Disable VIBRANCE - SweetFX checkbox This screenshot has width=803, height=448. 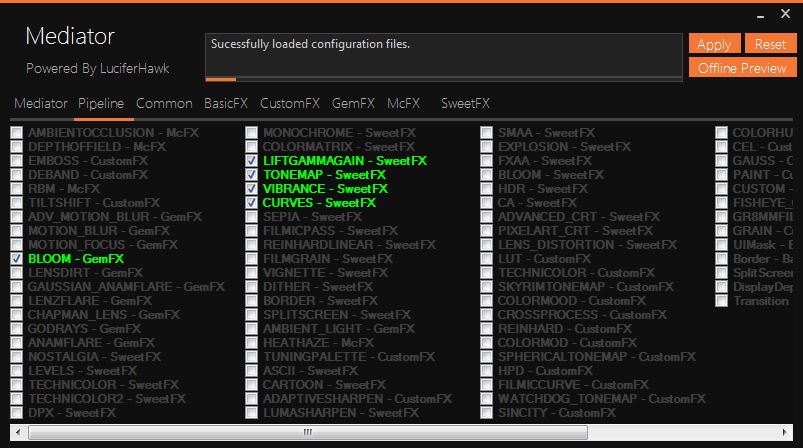point(251,189)
